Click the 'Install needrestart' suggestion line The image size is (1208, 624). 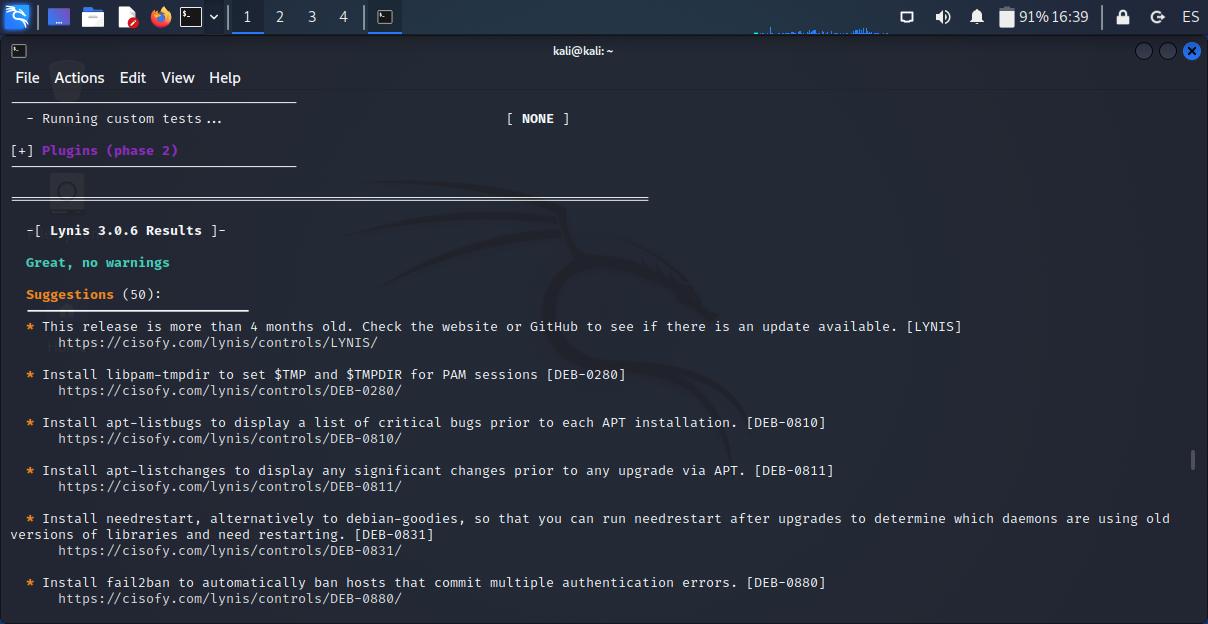pyautogui.click(x=590, y=527)
